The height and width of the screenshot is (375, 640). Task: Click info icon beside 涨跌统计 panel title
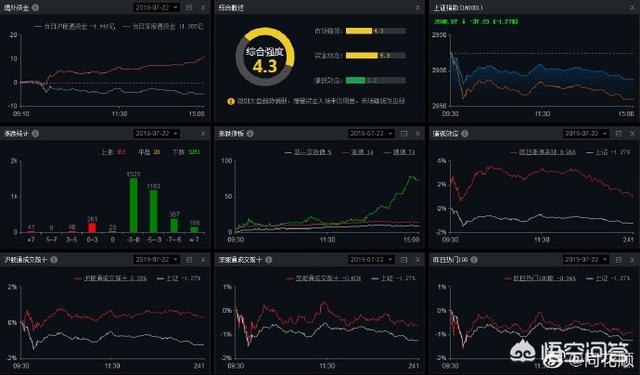[36, 133]
